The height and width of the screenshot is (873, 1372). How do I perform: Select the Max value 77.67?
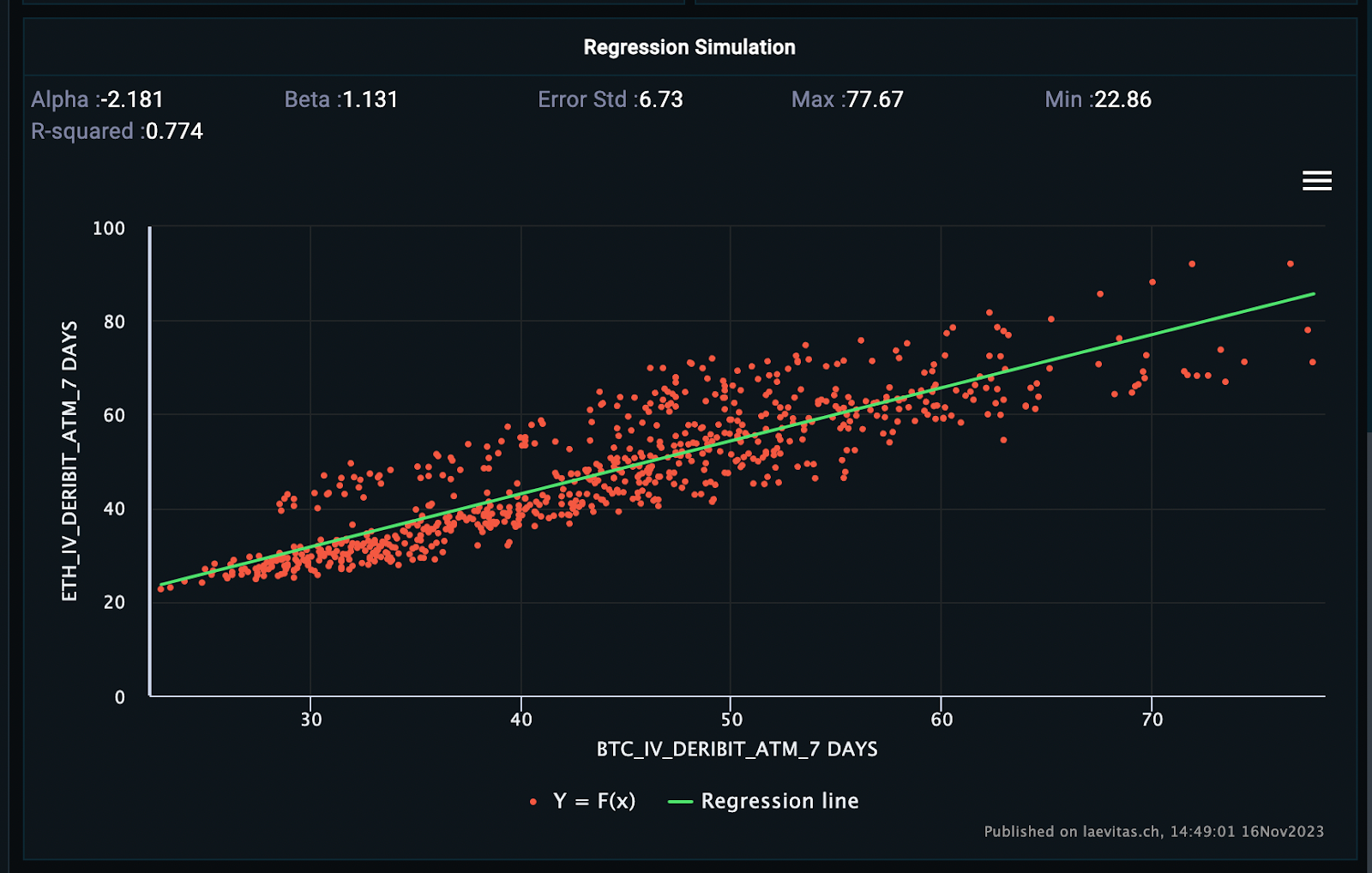click(875, 99)
